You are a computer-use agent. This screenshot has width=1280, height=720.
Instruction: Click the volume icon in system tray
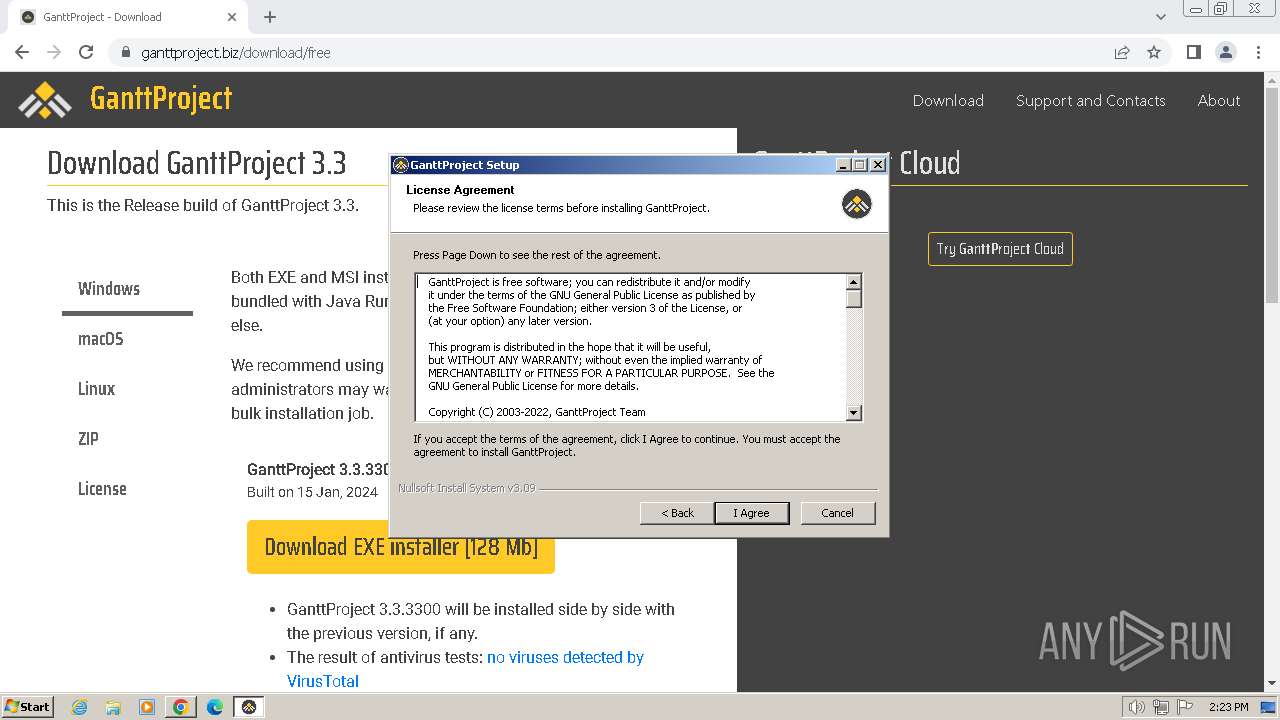click(x=1136, y=707)
